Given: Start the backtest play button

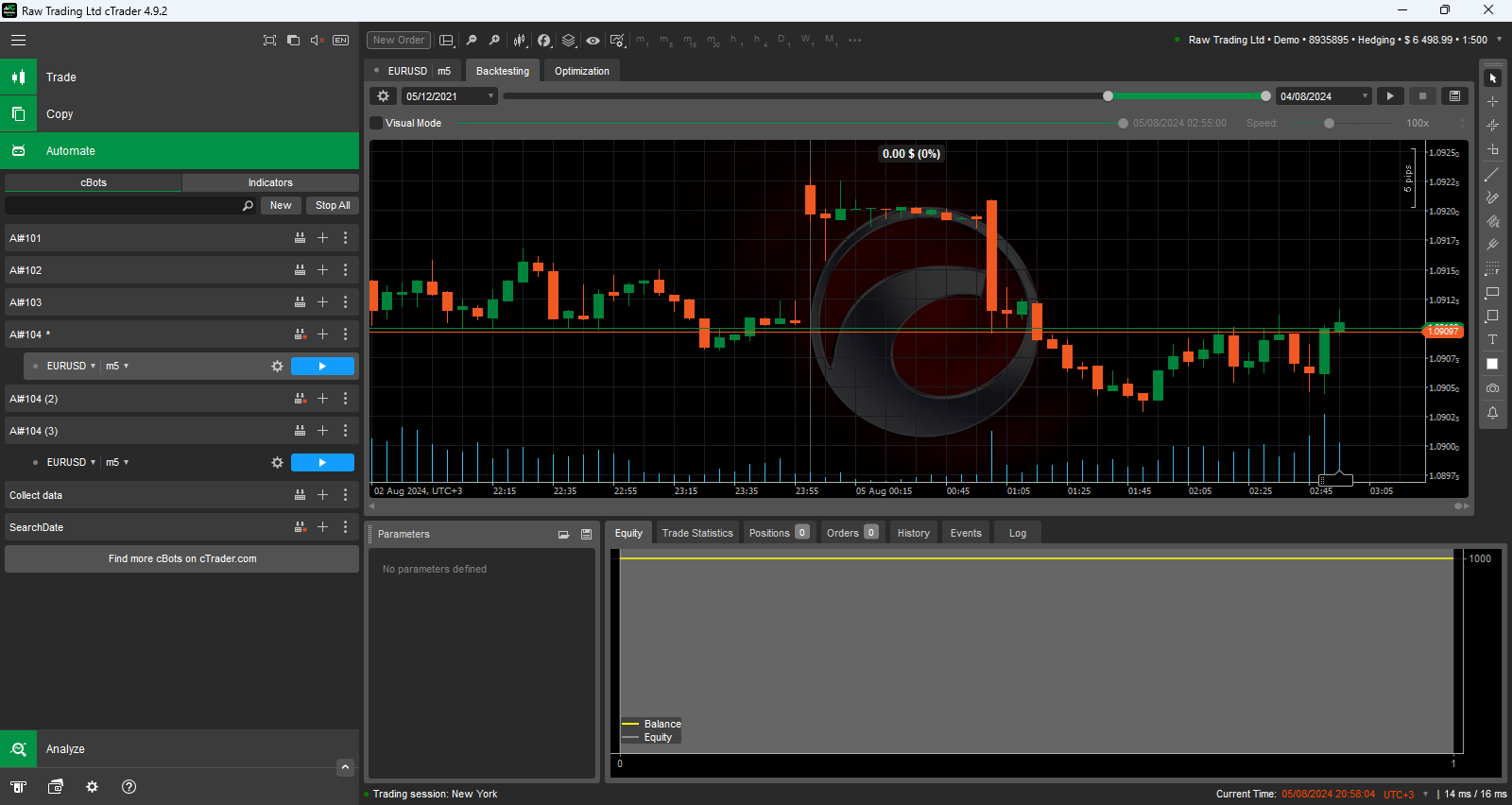Looking at the screenshot, I should pos(1390,96).
